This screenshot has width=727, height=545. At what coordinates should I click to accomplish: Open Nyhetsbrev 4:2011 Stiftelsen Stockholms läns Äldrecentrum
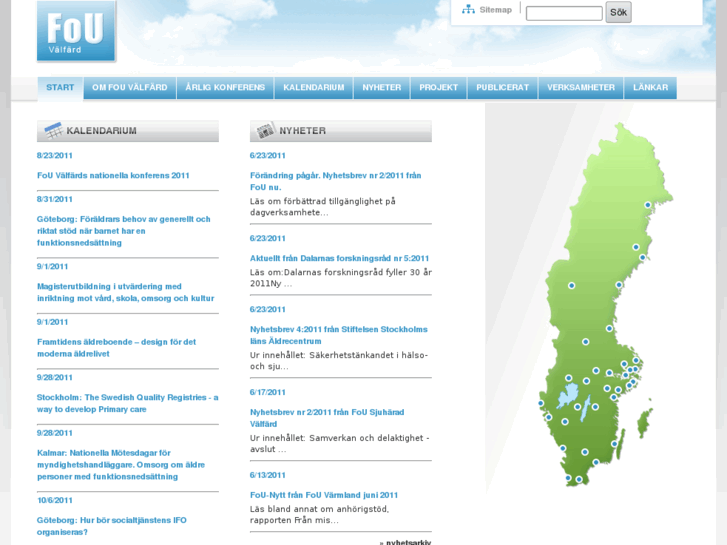pos(338,335)
